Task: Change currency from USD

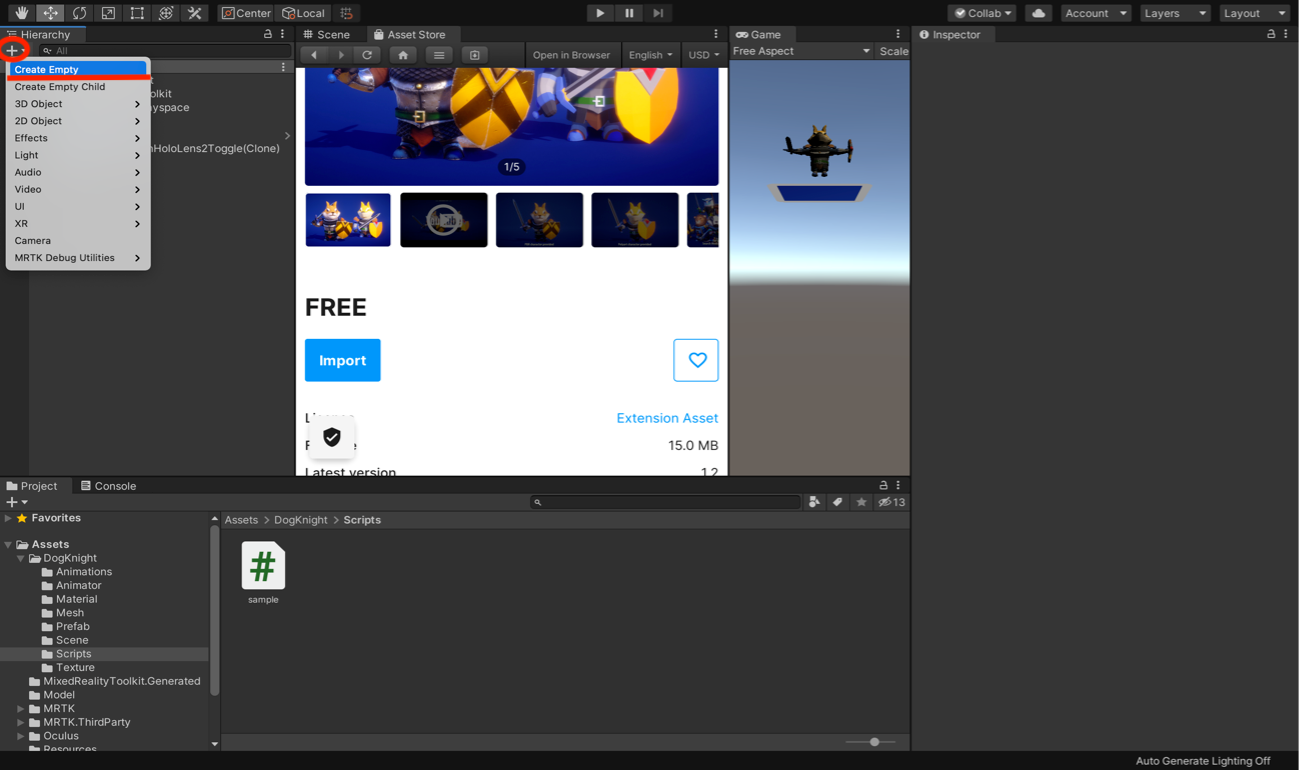Action: [704, 55]
